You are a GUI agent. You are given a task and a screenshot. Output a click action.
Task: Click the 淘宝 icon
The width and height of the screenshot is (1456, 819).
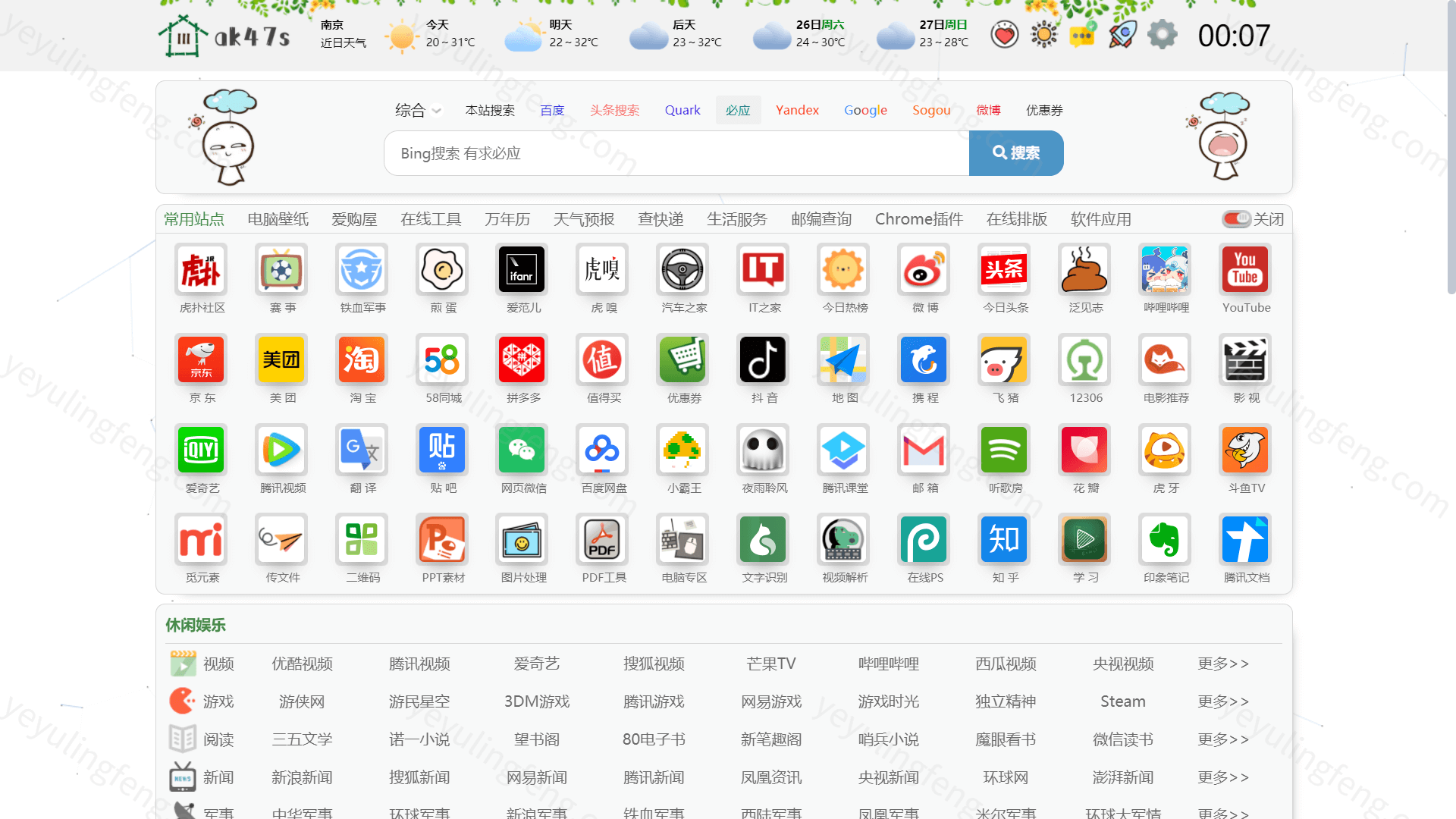coord(362,359)
